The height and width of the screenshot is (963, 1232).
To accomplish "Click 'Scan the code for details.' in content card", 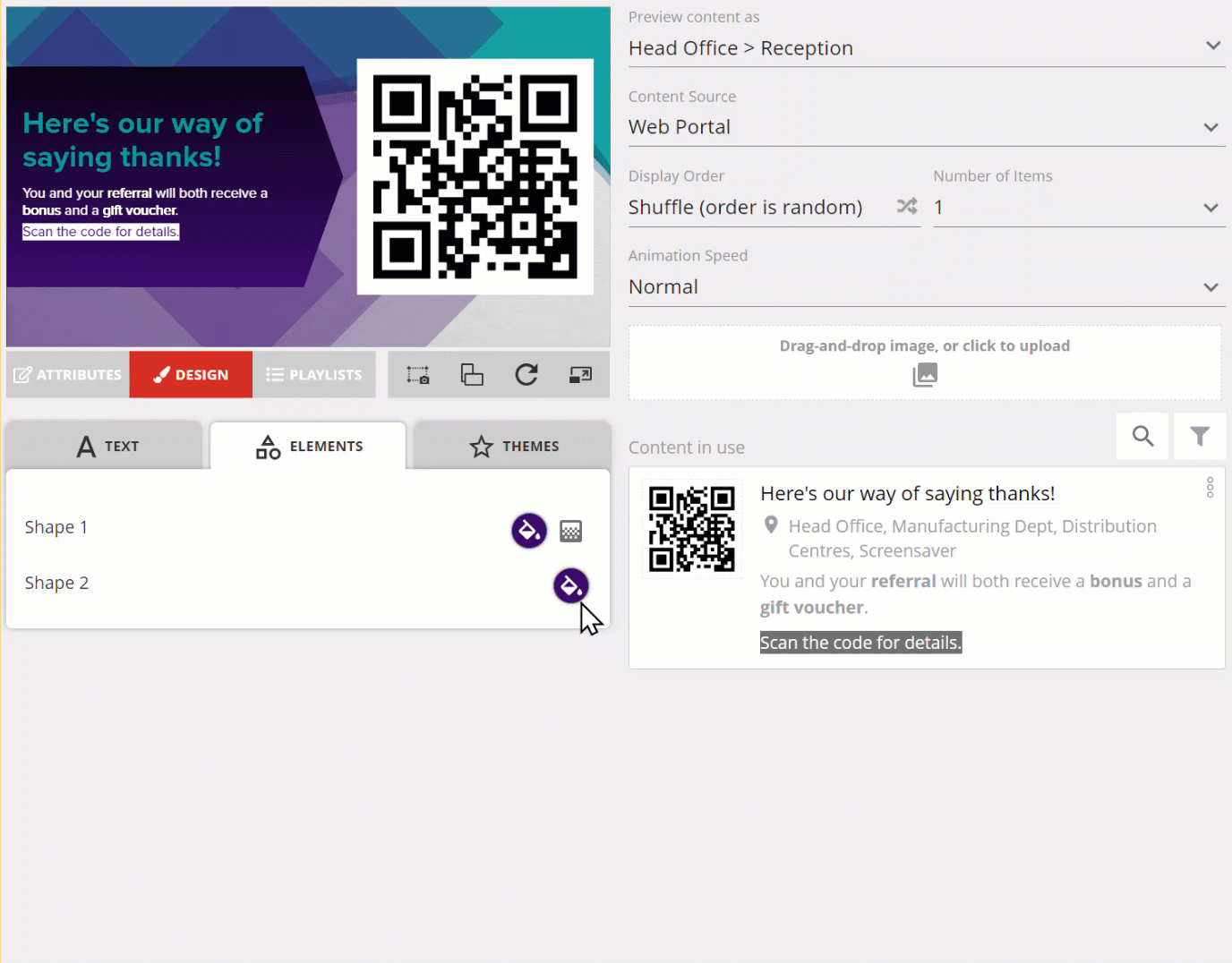I will (860, 643).
